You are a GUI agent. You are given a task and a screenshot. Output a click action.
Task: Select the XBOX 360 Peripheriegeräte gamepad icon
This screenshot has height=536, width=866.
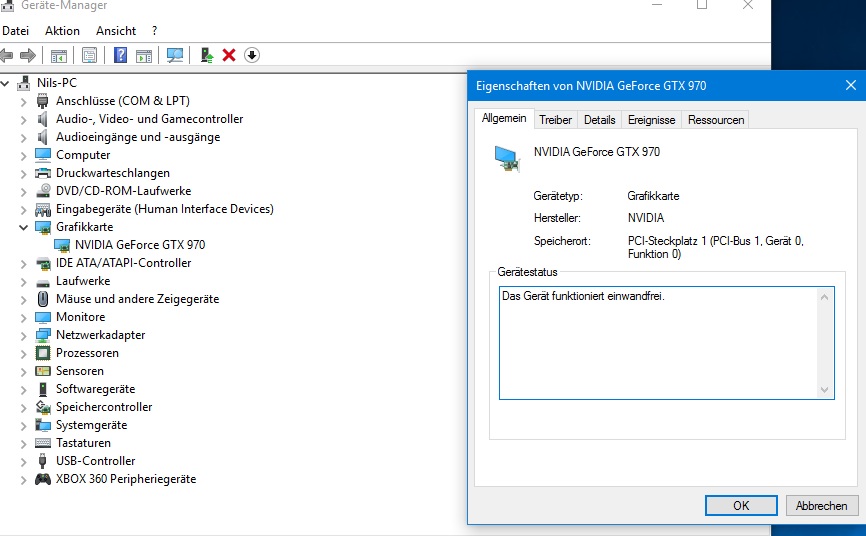coord(43,479)
